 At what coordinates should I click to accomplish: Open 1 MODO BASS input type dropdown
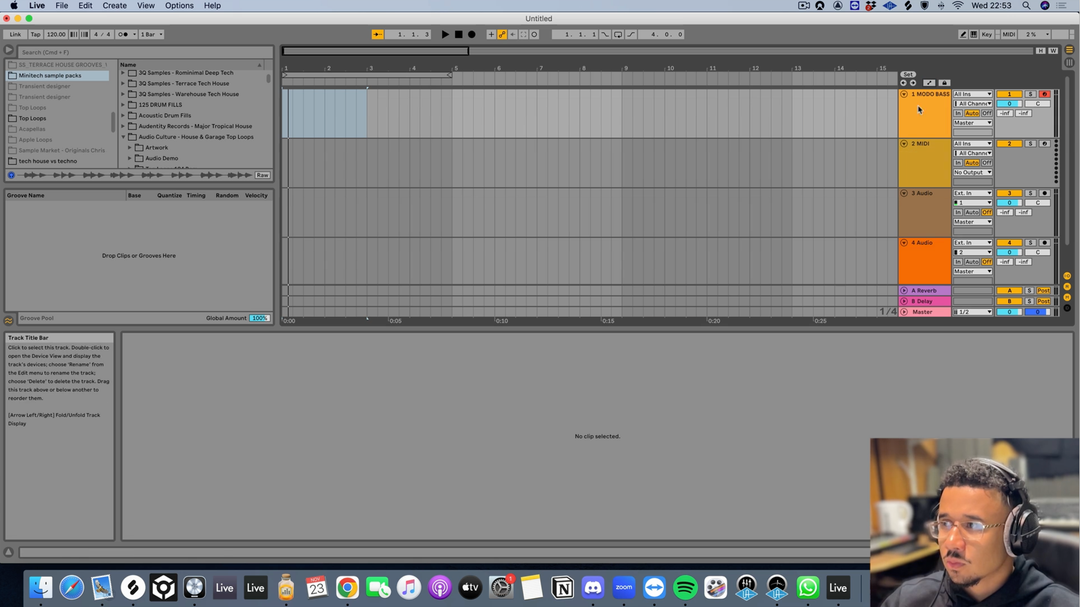click(972, 94)
